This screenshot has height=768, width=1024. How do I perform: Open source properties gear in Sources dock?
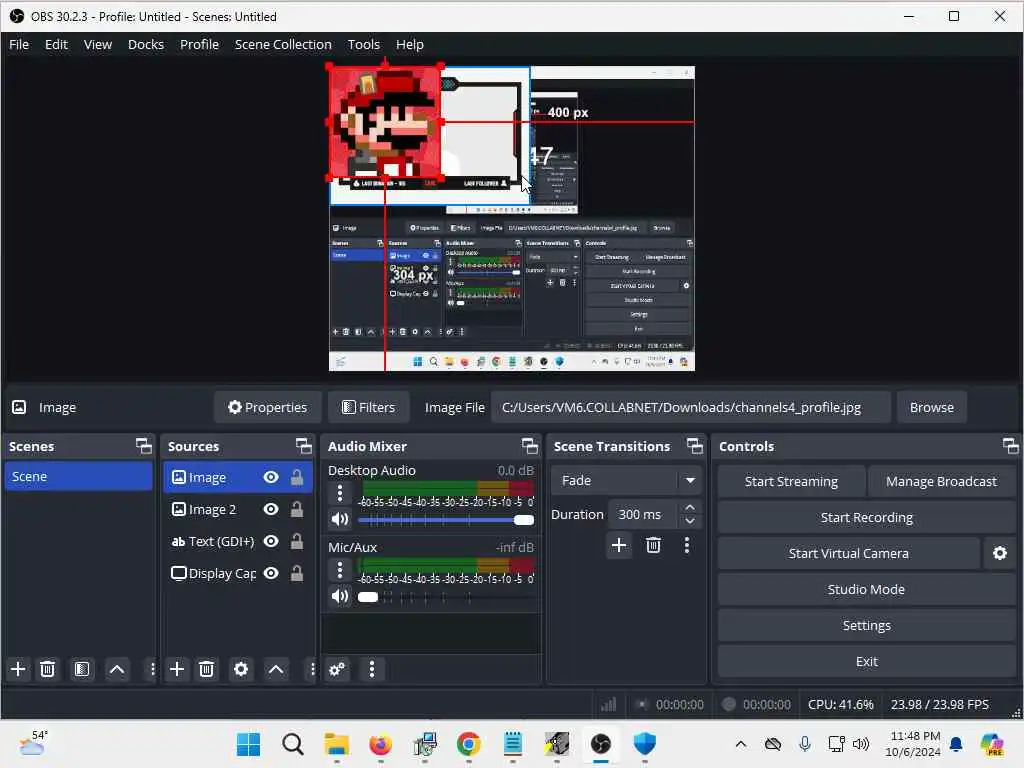click(x=241, y=669)
